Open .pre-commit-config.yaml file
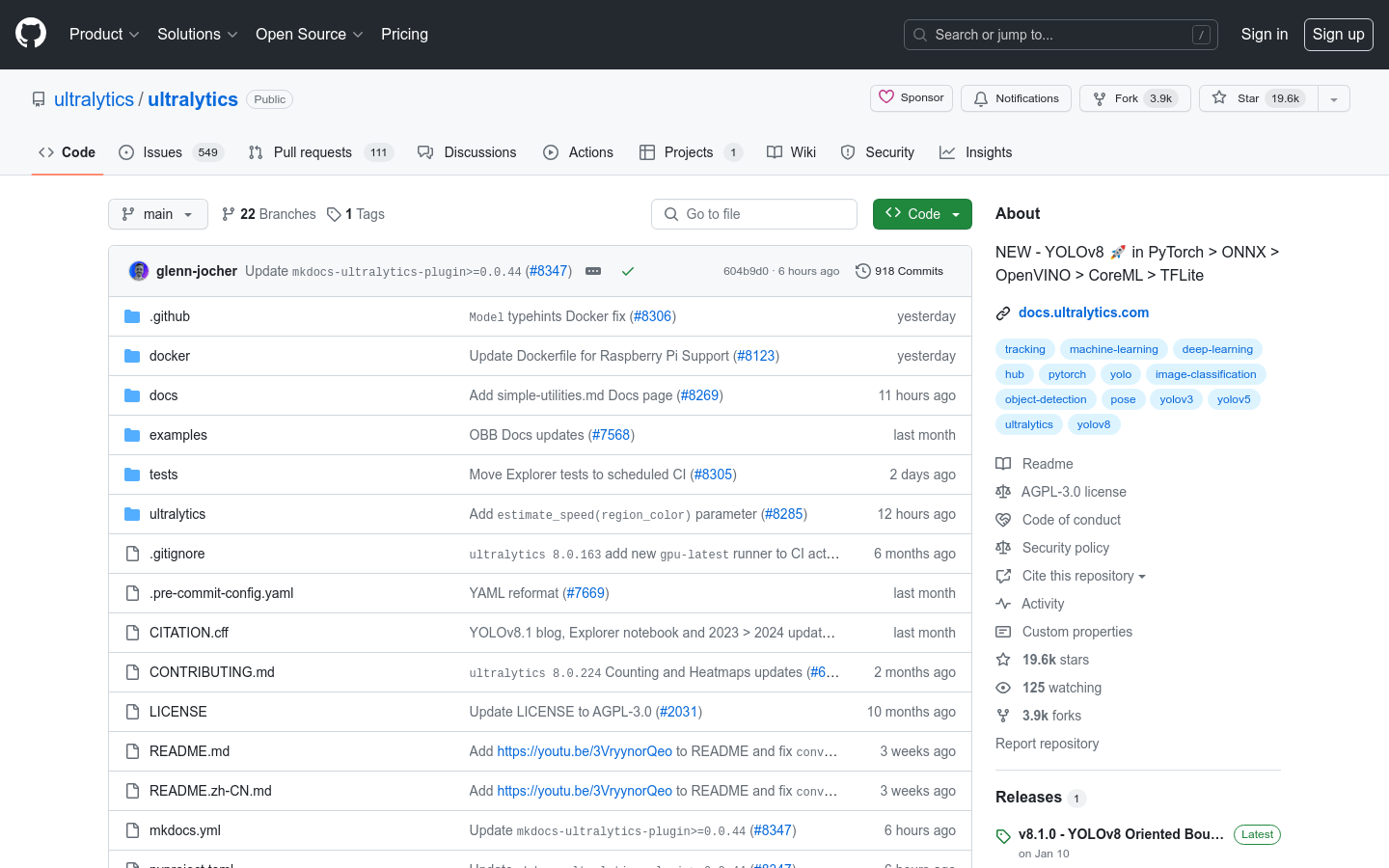Image resolution: width=1389 pixels, height=868 pixels. click(221, 593)
